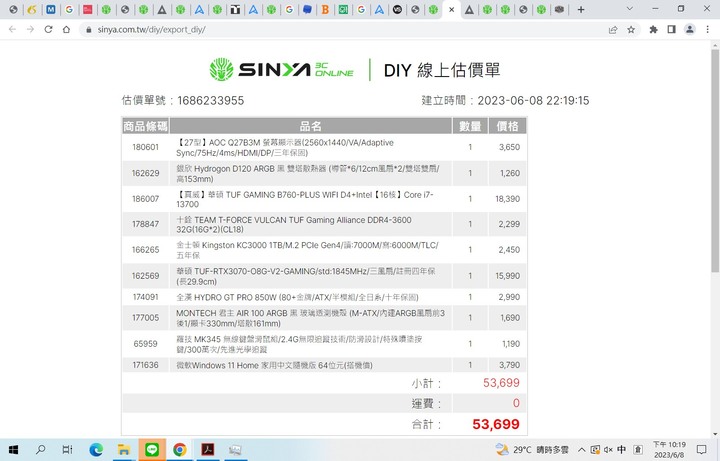Click the muted volume tray icon
The width and height of the screenshot is (720, 461).
pos(608,450)
